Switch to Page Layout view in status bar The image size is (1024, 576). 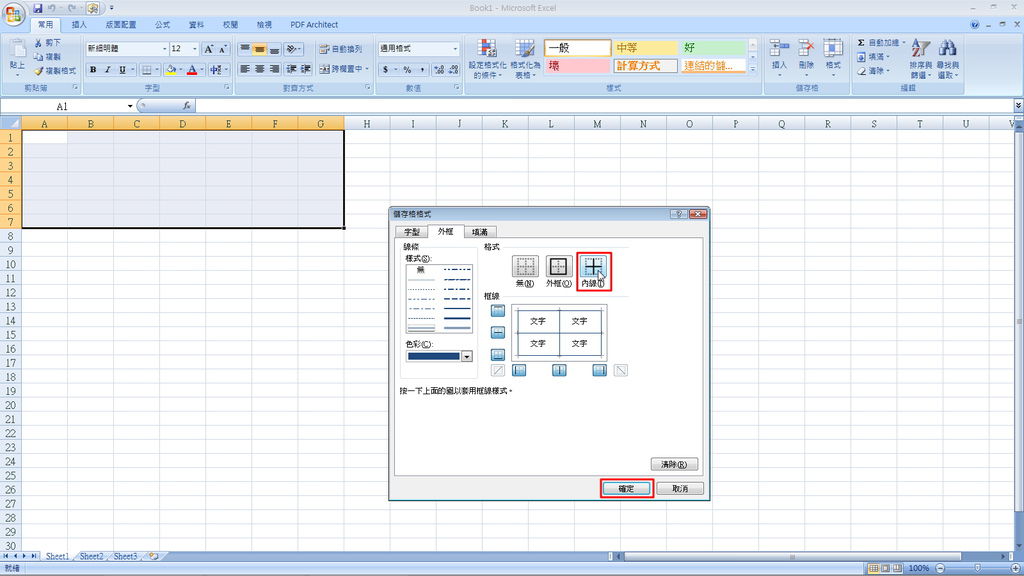click(x=886, y=568)
